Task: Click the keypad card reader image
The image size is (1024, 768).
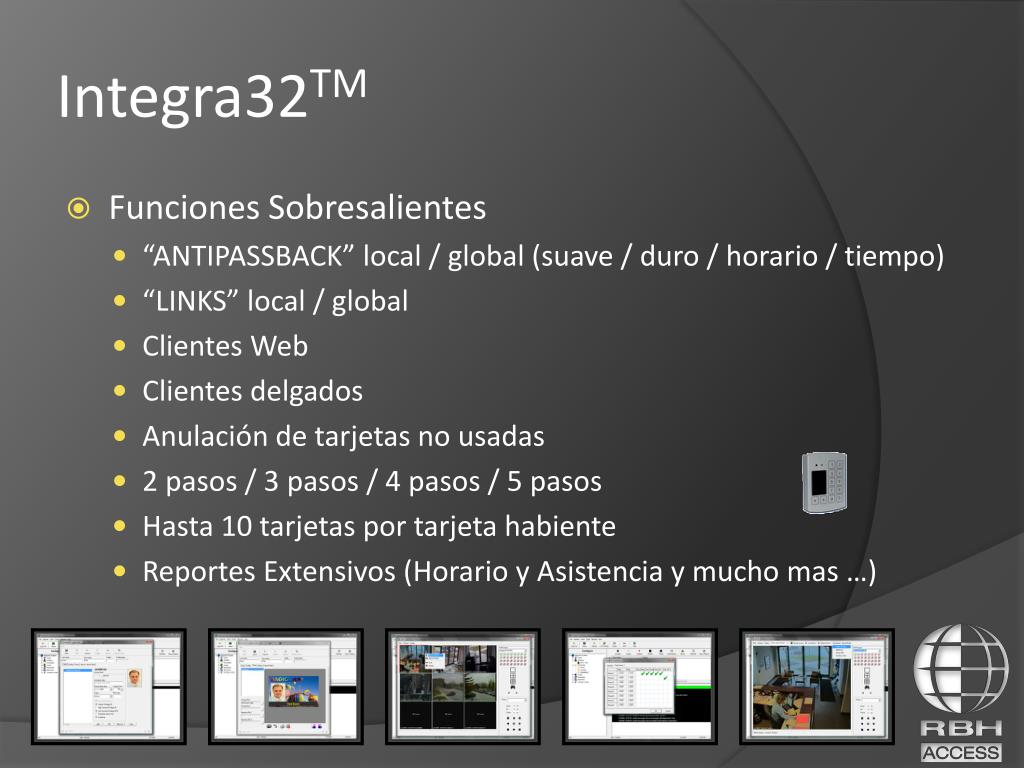Action: coord(825,483)
